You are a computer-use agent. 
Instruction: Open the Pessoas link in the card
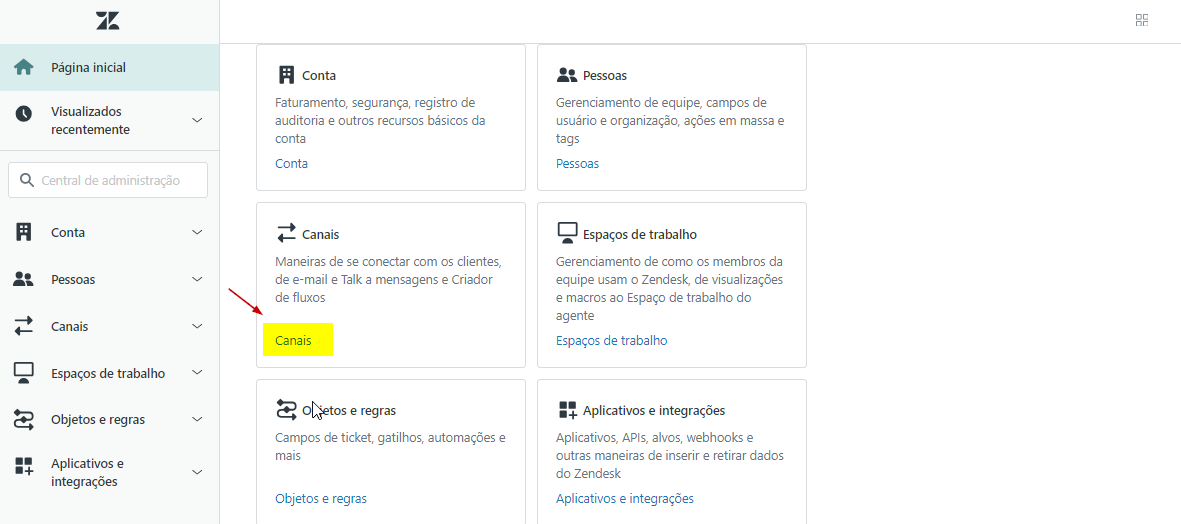click(577, 164)
